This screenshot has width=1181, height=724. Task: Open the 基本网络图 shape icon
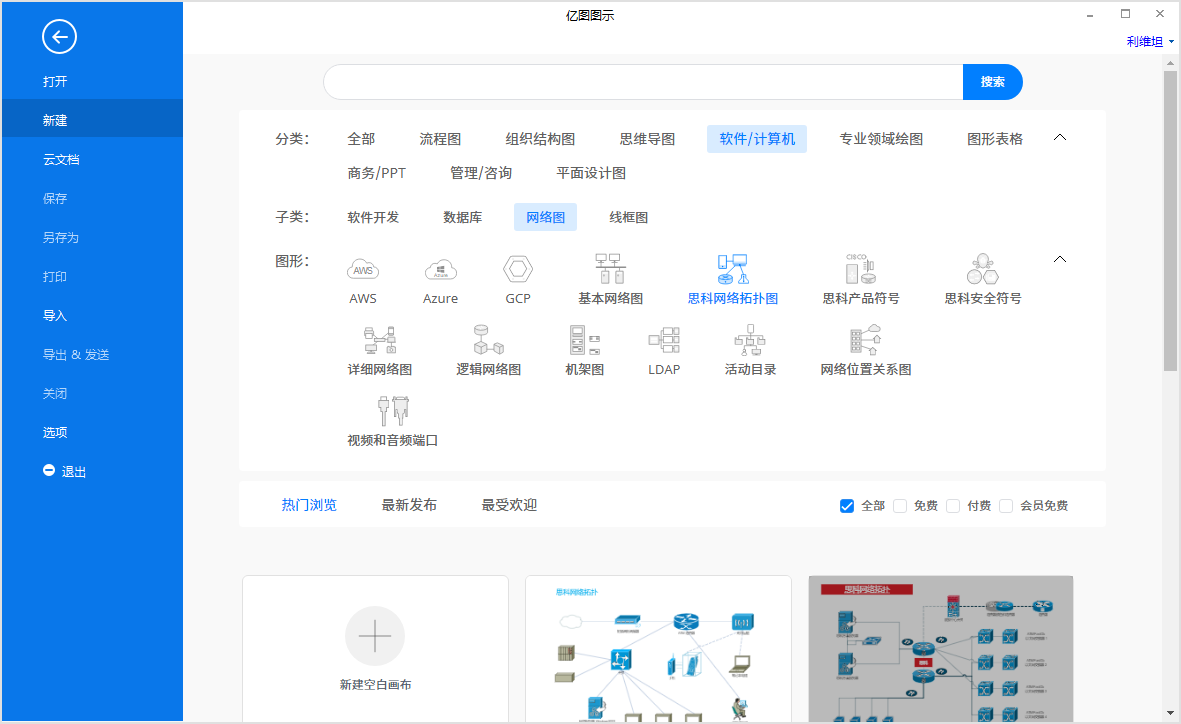coord(610,270)
